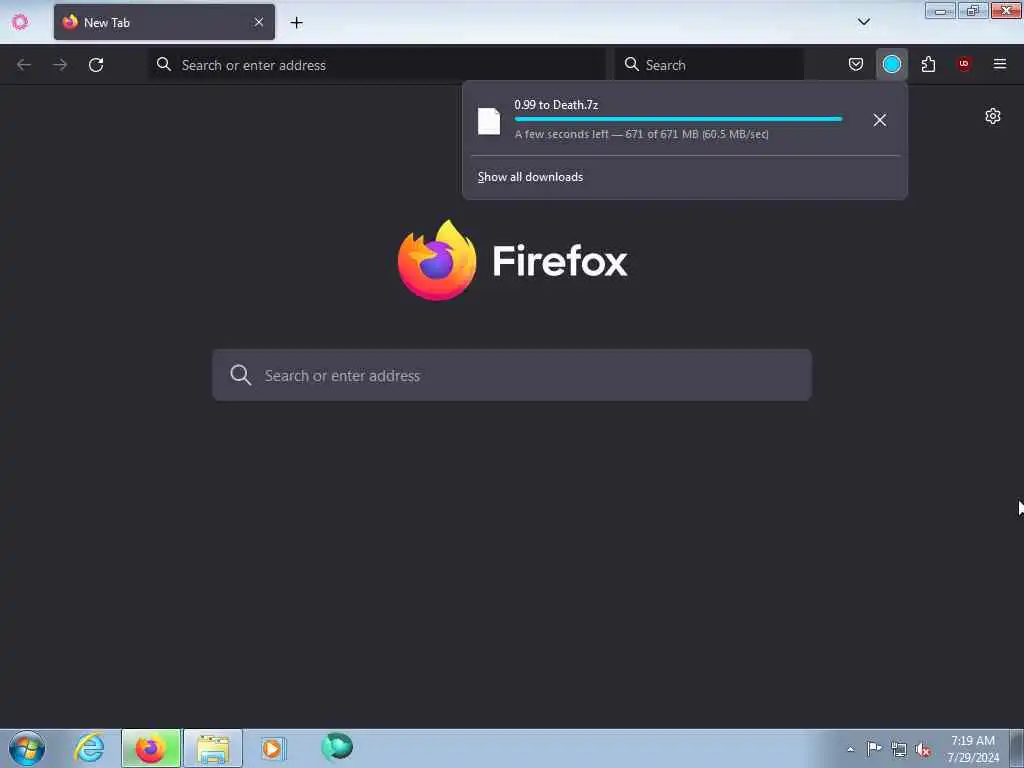Image resolution: width=1024 pixels, height=768 pixels.
Task: Focus the address bar field
Action: pos(378,65)
